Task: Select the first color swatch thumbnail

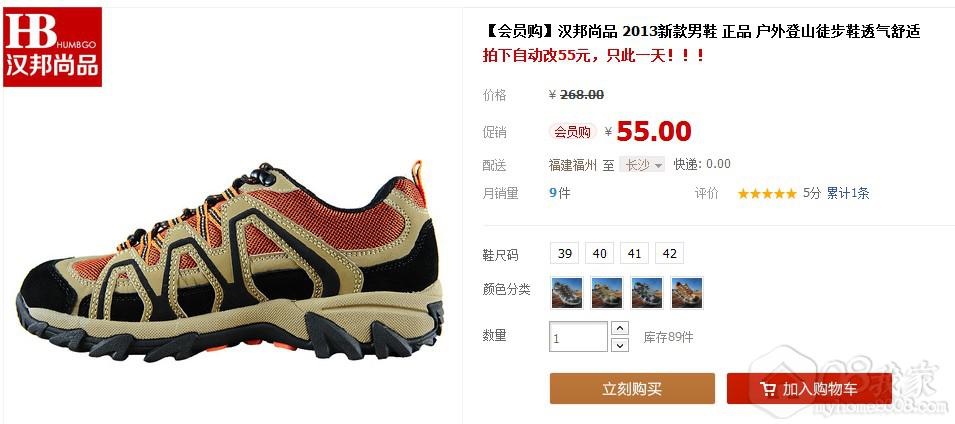Action: click(566, 293)
